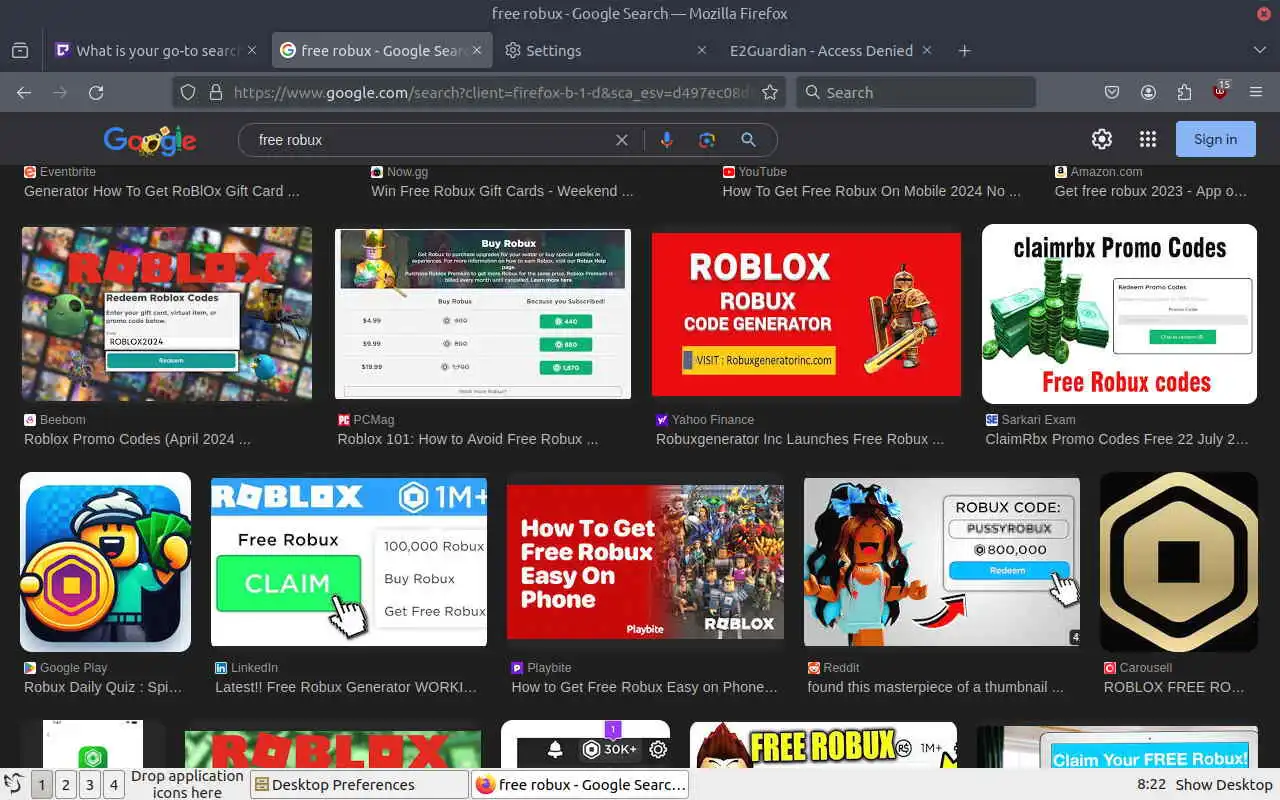Open the Carousell gold Robux logo image
1280x800 pixels.
[x=1179, y=562]
